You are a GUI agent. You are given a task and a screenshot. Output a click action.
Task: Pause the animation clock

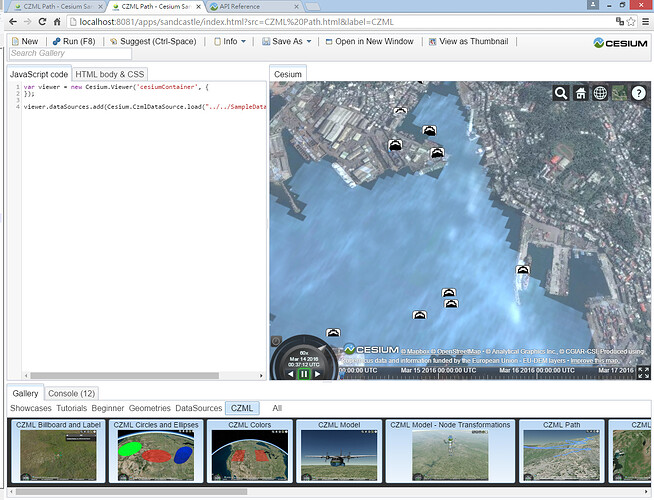pos(304,374)
